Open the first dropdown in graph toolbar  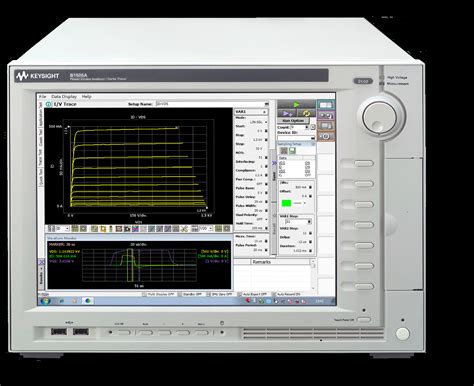point(67,229)
